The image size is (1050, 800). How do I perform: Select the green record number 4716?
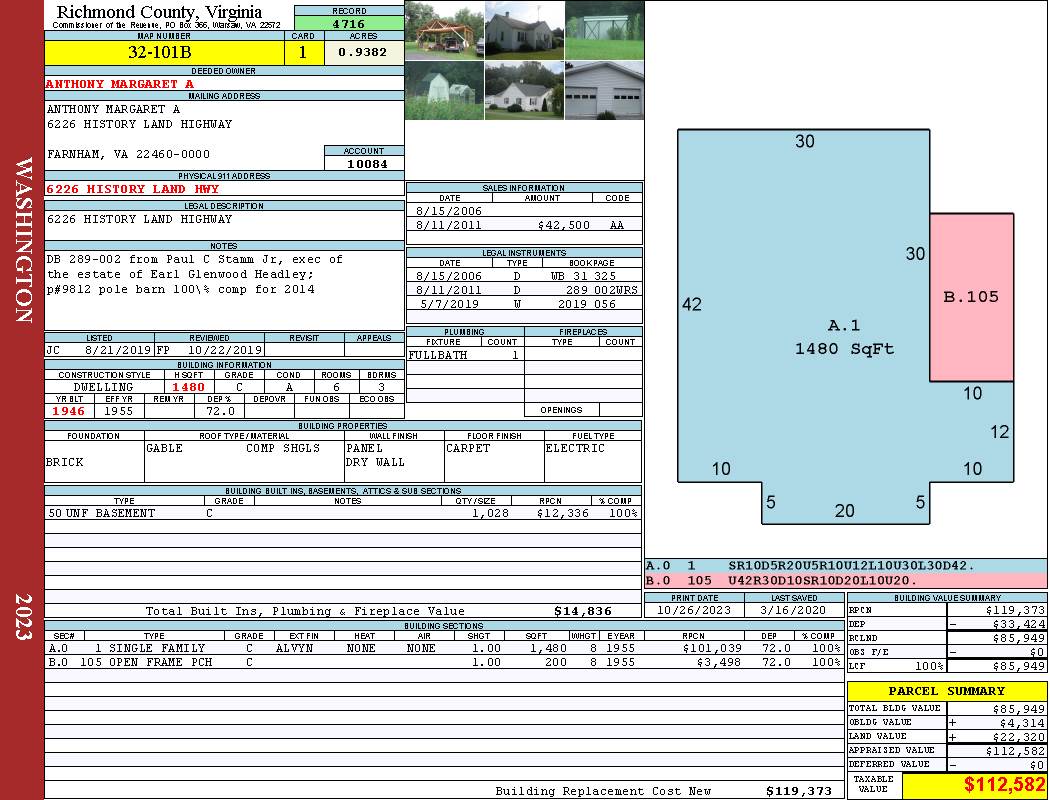tap(349, 23)
